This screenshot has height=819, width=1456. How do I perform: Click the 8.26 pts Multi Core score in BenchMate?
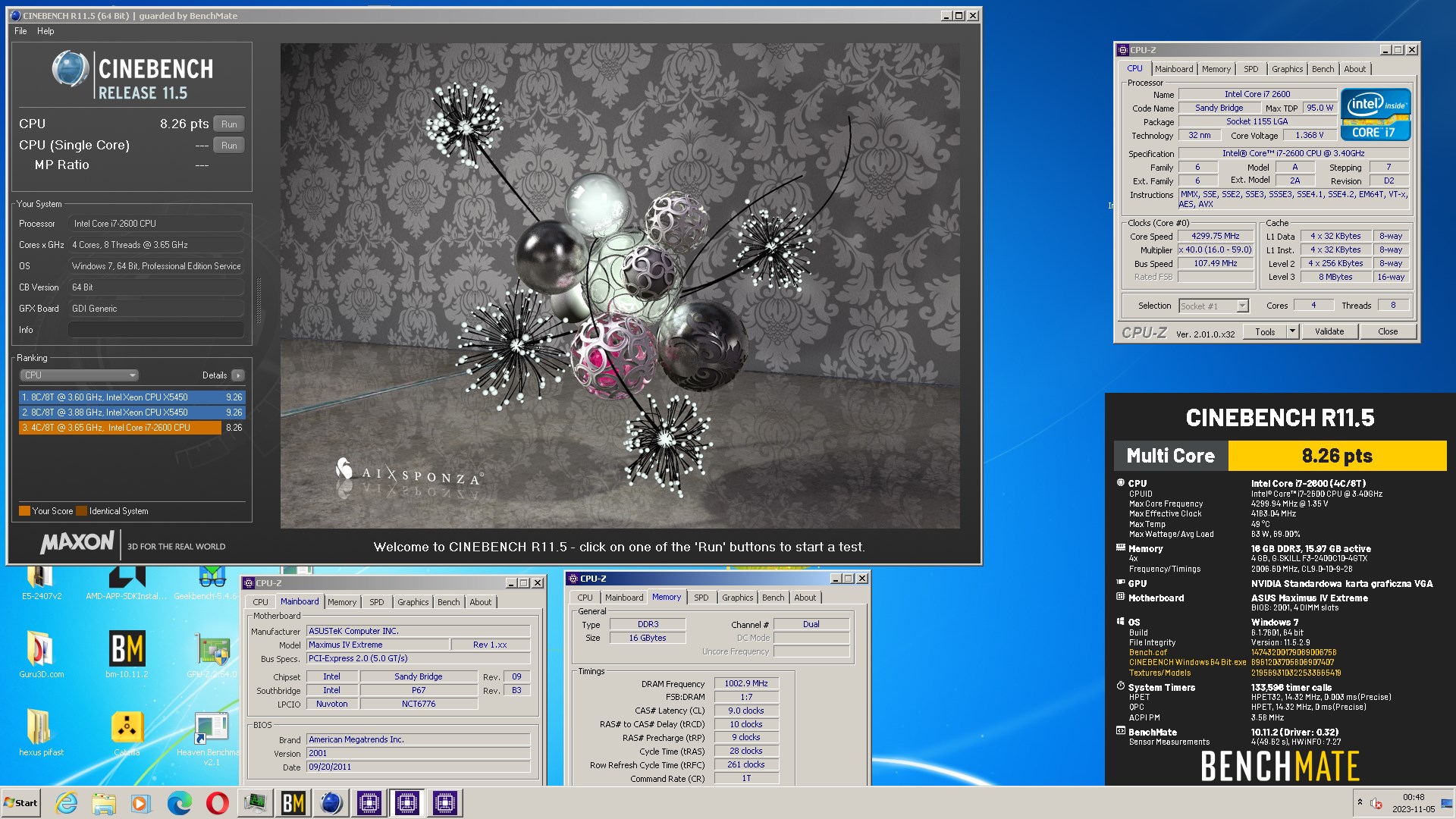[x=1337, y=456]
